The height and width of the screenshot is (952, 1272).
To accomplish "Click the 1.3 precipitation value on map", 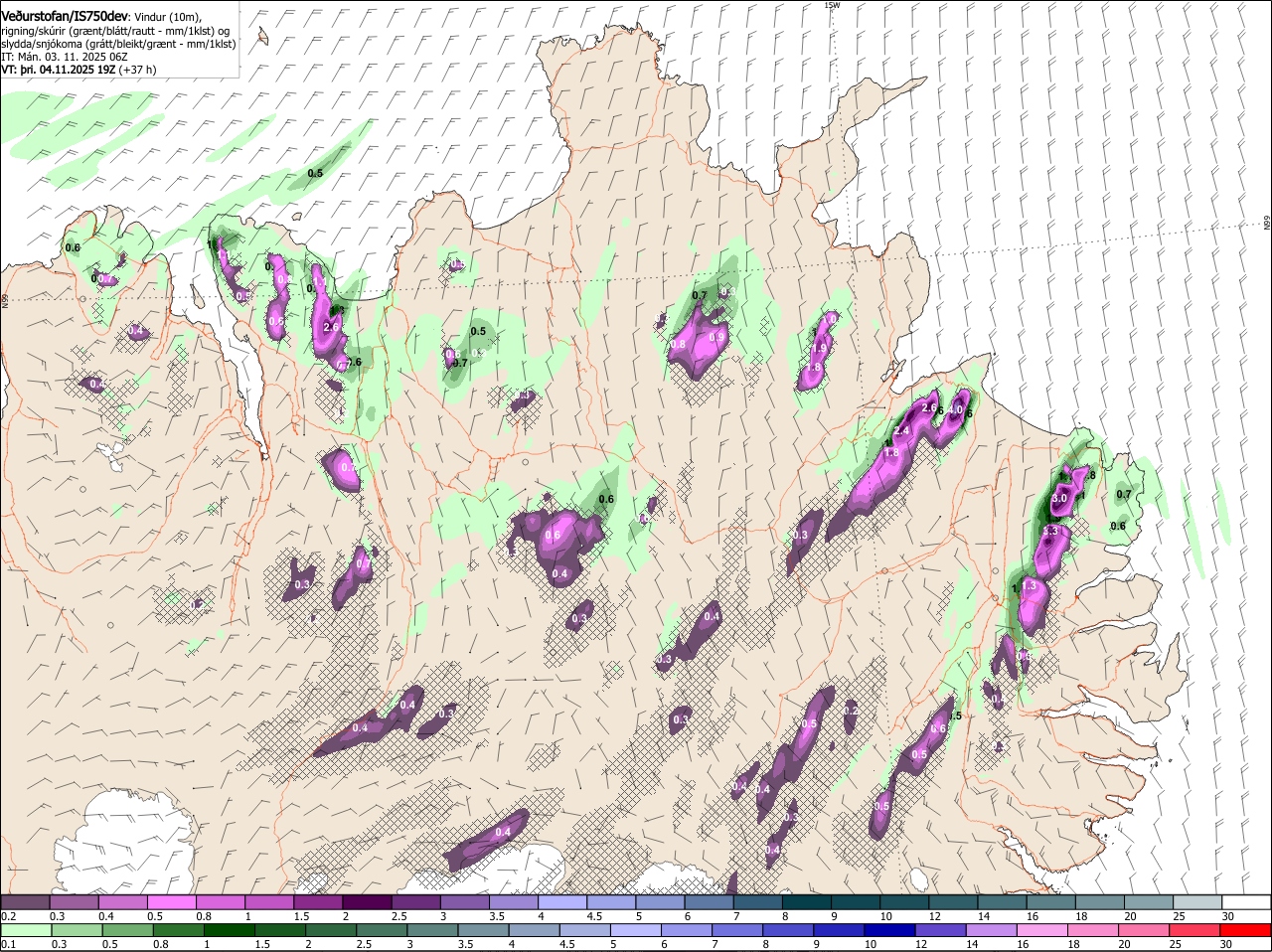I will point(1030,586).
